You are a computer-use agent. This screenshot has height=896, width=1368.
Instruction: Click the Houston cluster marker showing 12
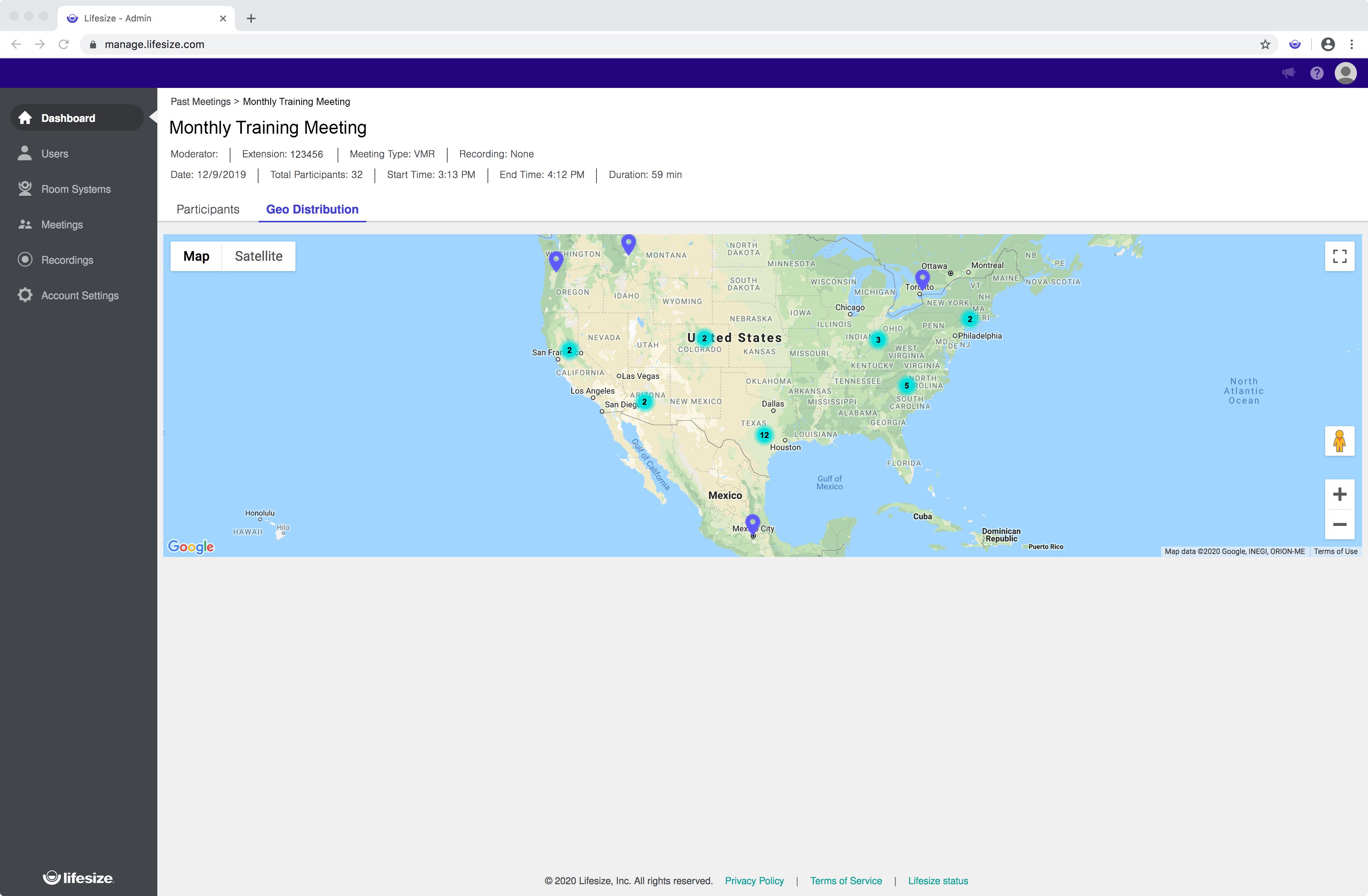click(x=764, y=435)
